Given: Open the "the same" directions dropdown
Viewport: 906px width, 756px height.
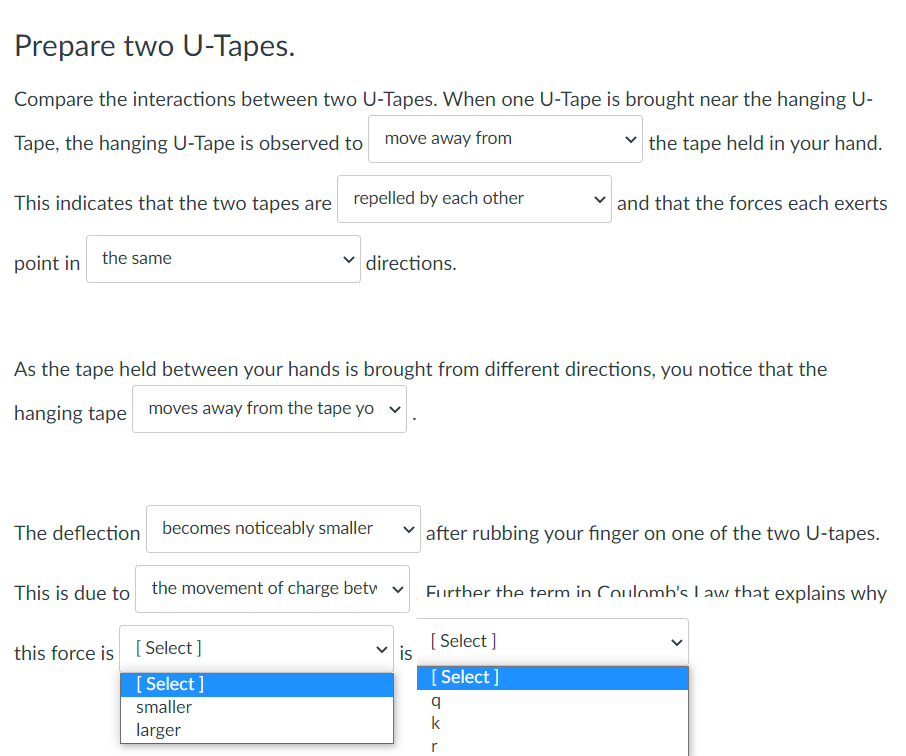Looking at the screenshot, I should (x=223, y=259).
